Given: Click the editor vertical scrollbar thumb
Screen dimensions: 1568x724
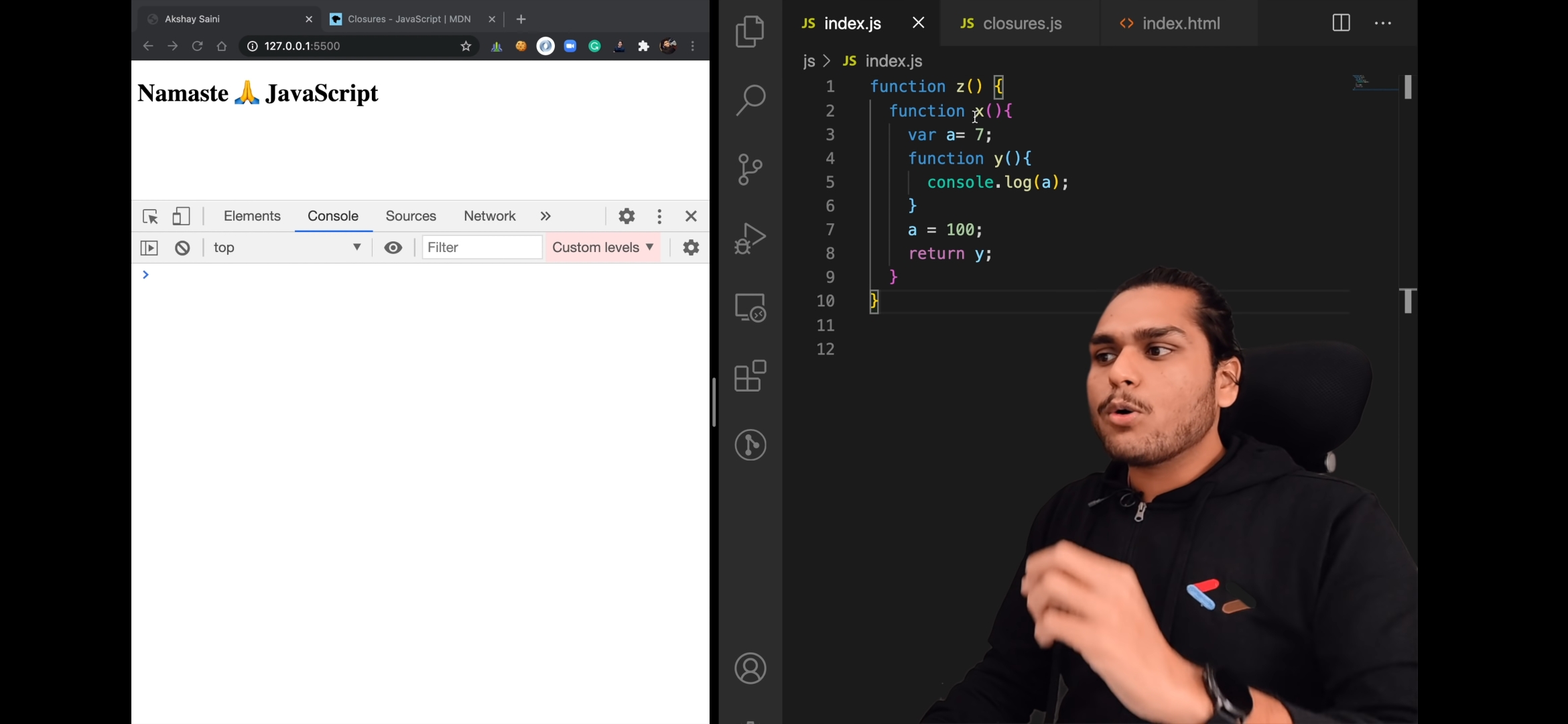Looking at the screenshot, I should click(x=1408, y=87).
